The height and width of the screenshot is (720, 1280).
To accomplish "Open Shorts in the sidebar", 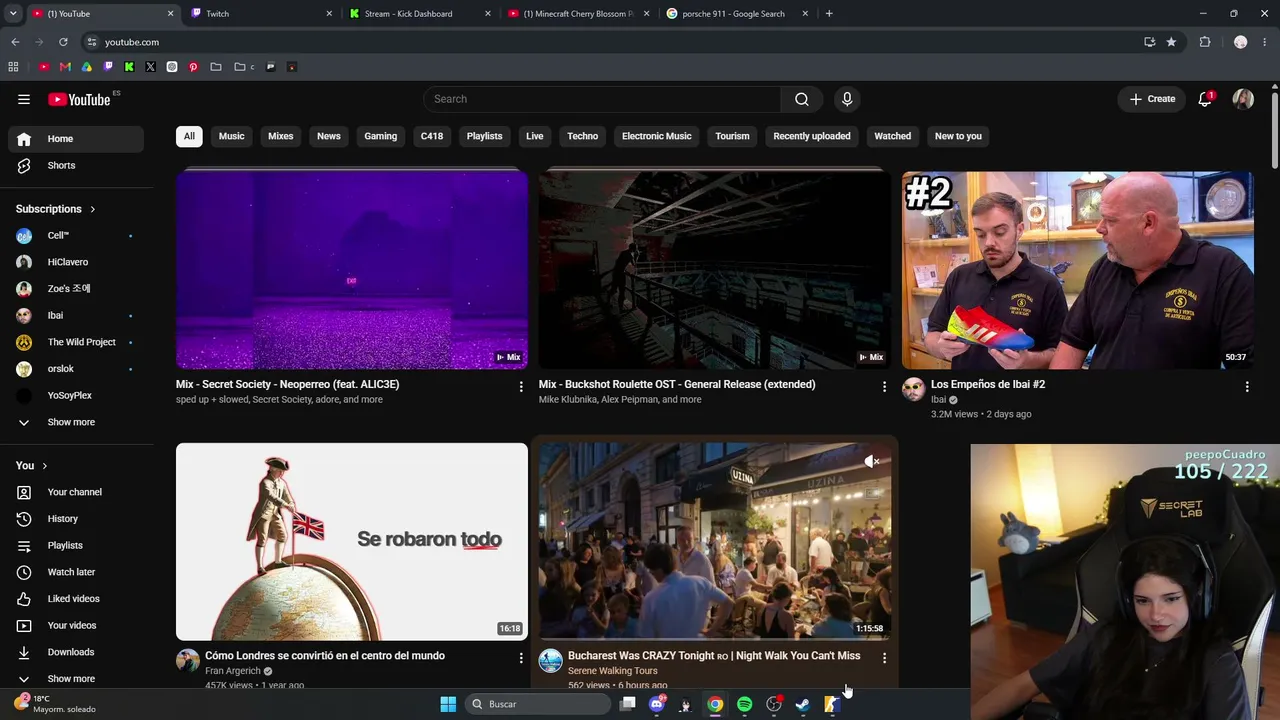I will pyautogui.click(x=76, y=166).
